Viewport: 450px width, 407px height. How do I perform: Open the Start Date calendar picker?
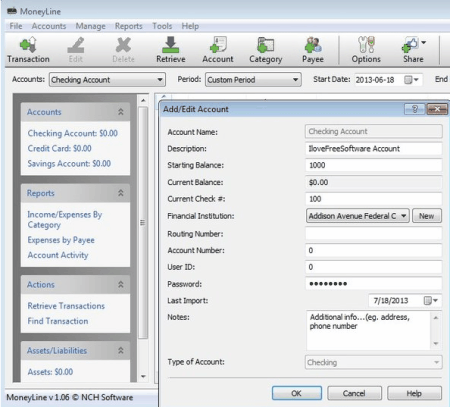coord(412,80)
